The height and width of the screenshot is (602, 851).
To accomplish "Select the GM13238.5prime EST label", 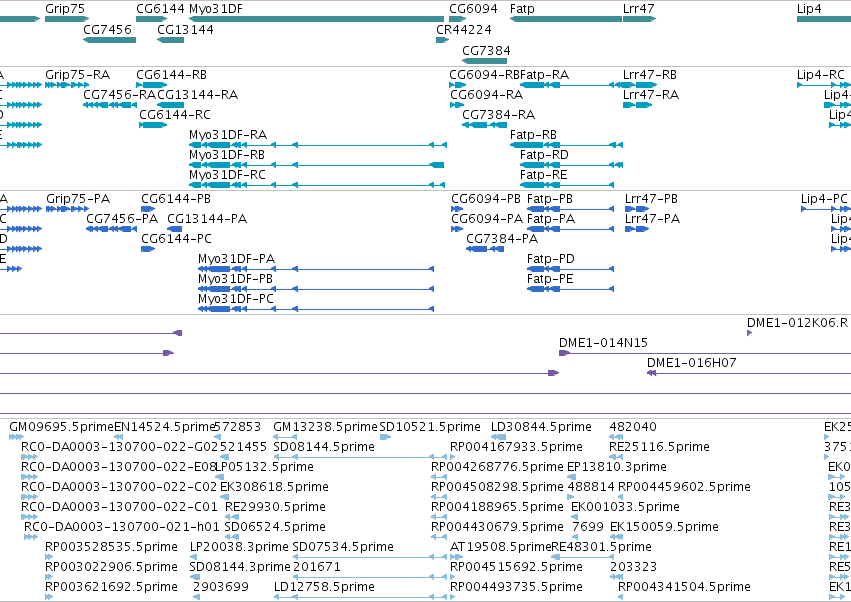I will point(325,427).
